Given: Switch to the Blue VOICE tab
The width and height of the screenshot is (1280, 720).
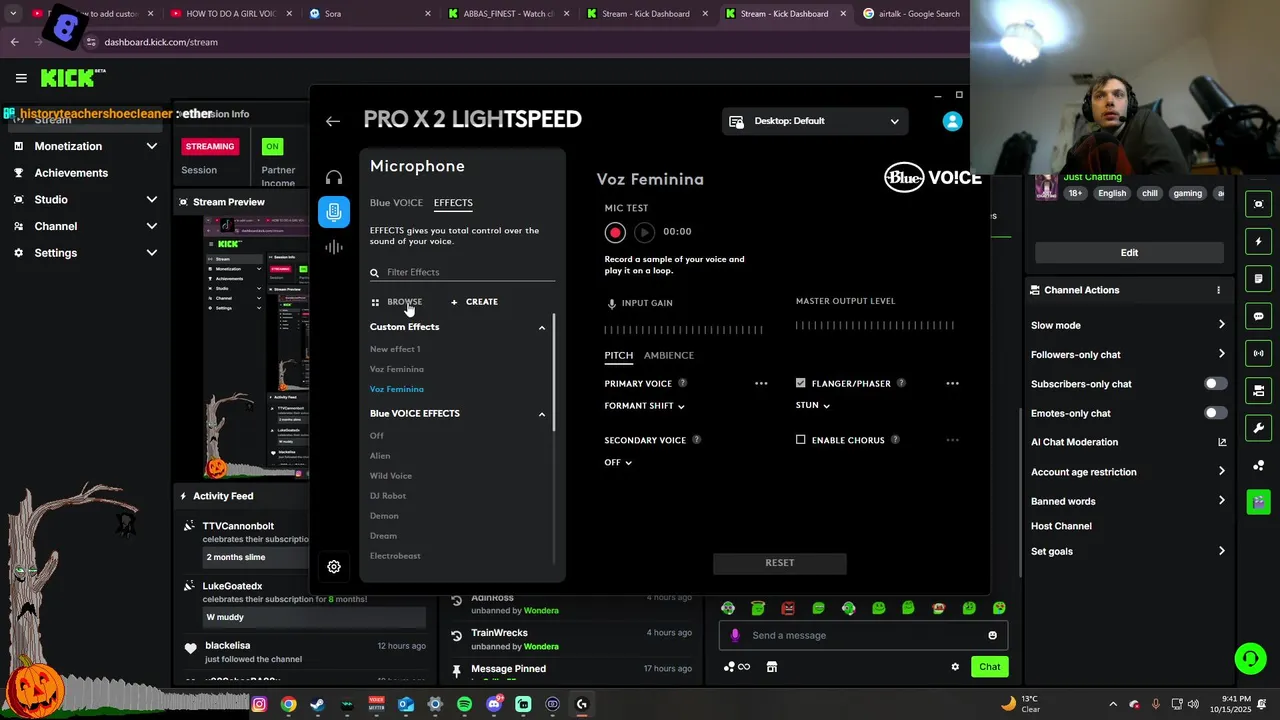Looking at the screenshot, I should coord(396,203).
